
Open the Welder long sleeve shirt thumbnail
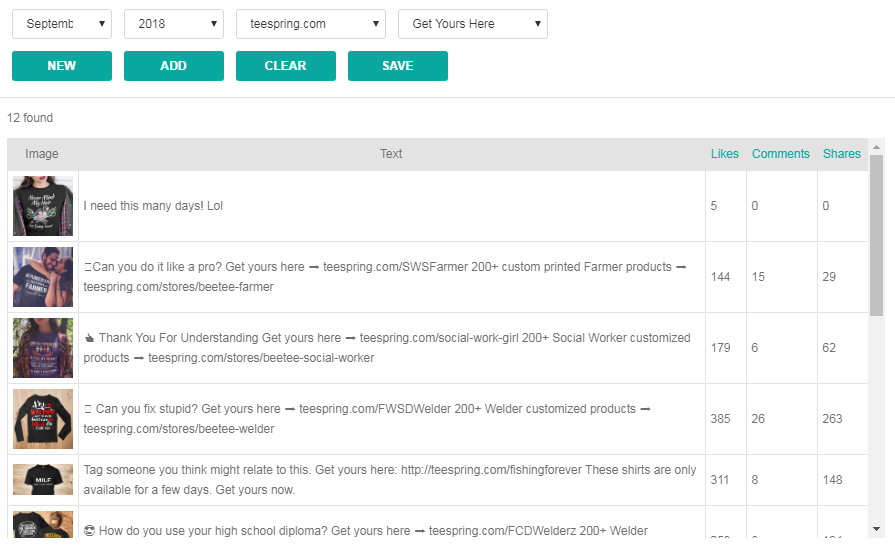tap(43, 419)
